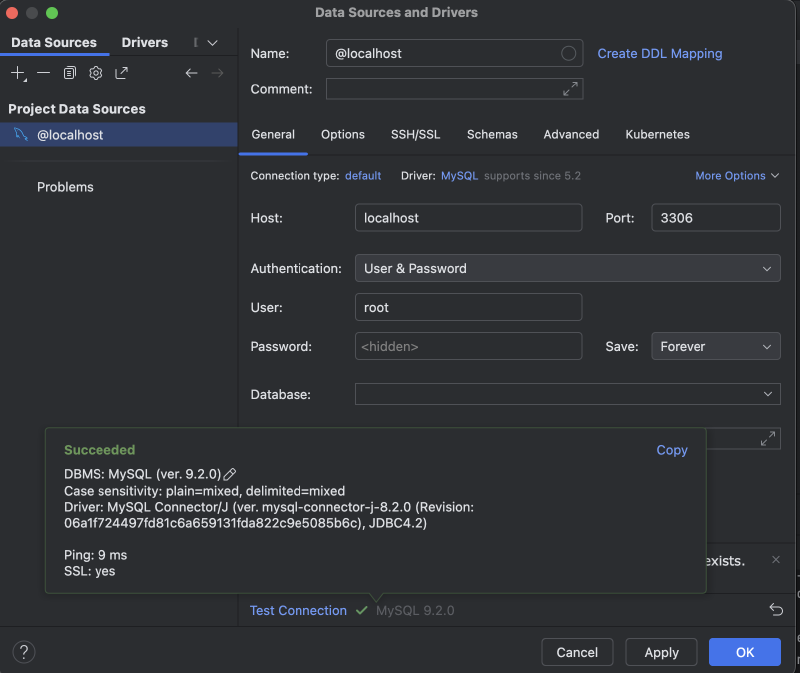Navigate forward with right arrow icon
Image resolution: width=800 pixels, height=673 pixels.
[217, 73]
